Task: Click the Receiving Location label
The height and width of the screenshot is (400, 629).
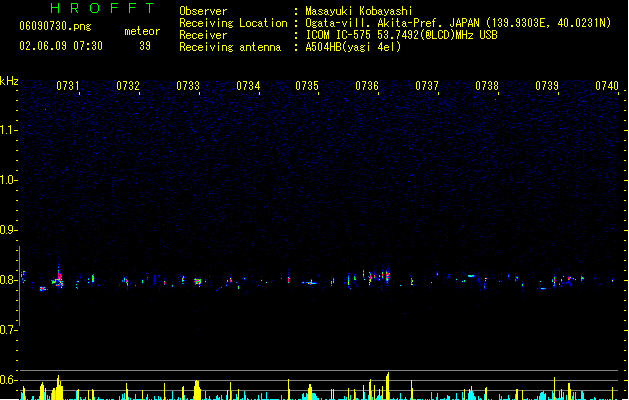Action: click(x=233, y=23)
